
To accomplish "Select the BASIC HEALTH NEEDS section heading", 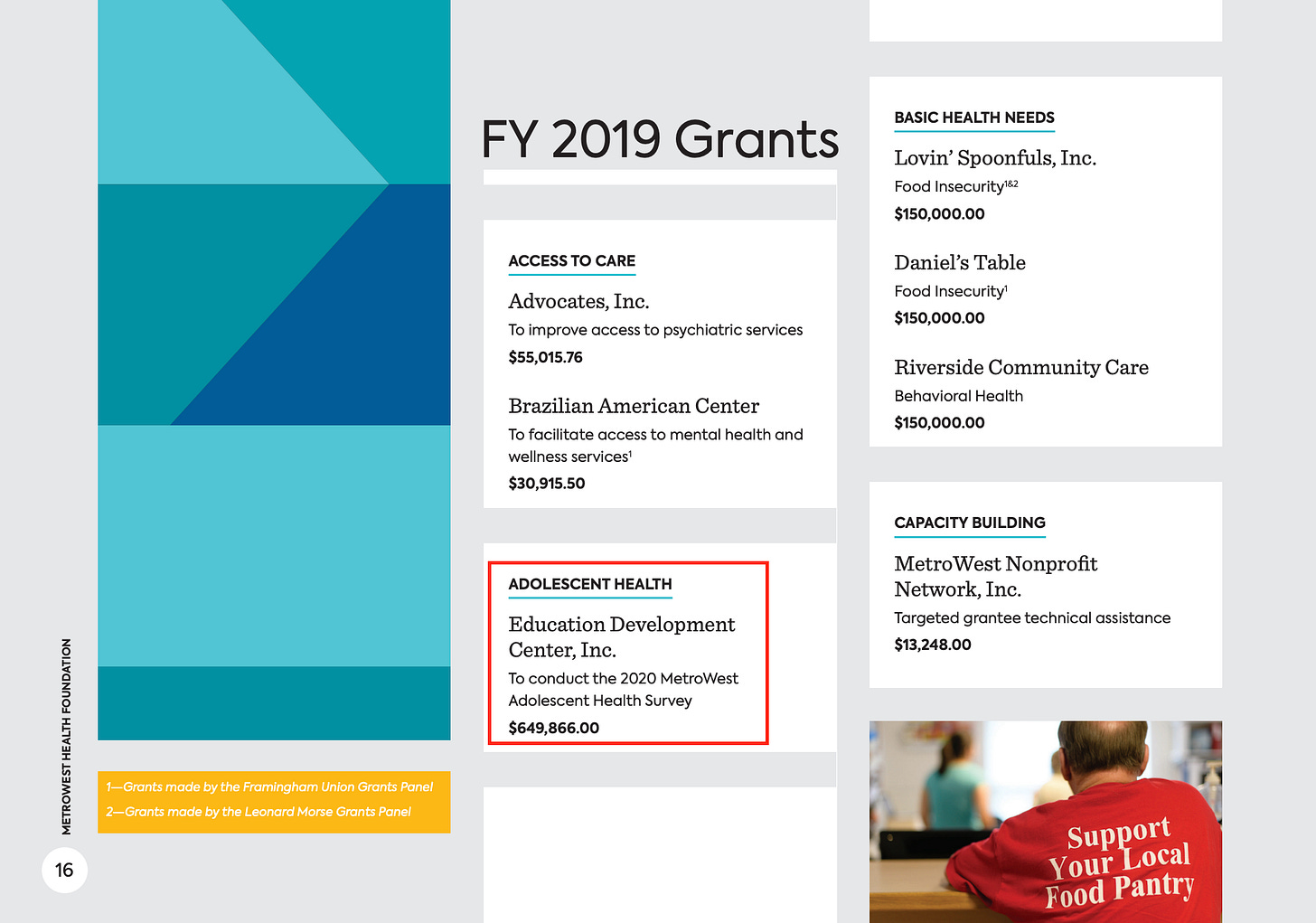I will point(974,118).
